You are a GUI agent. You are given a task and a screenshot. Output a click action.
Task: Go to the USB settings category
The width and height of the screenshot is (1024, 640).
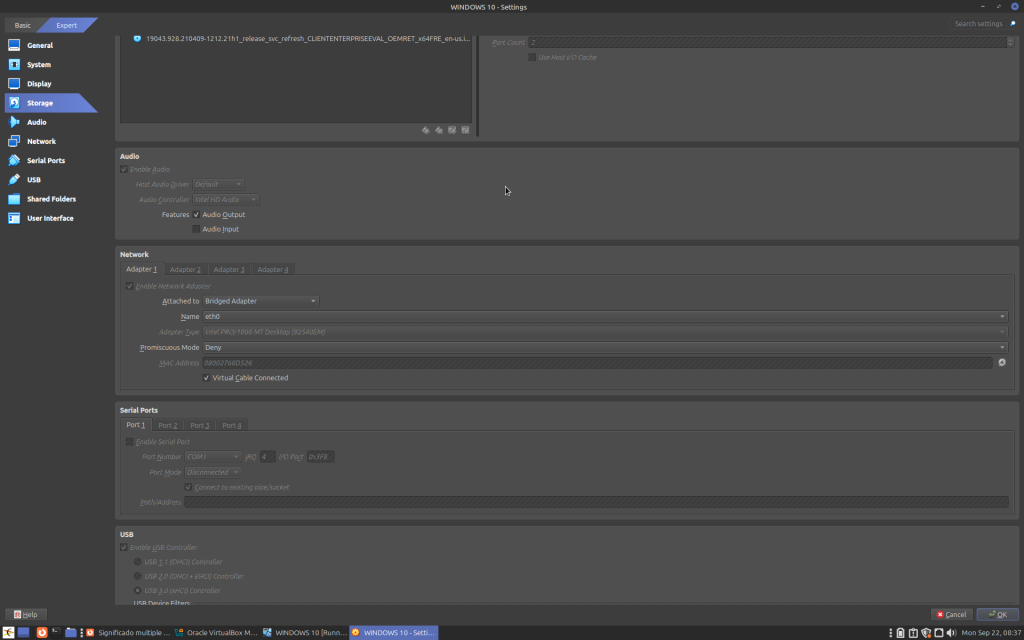point(34,180)
